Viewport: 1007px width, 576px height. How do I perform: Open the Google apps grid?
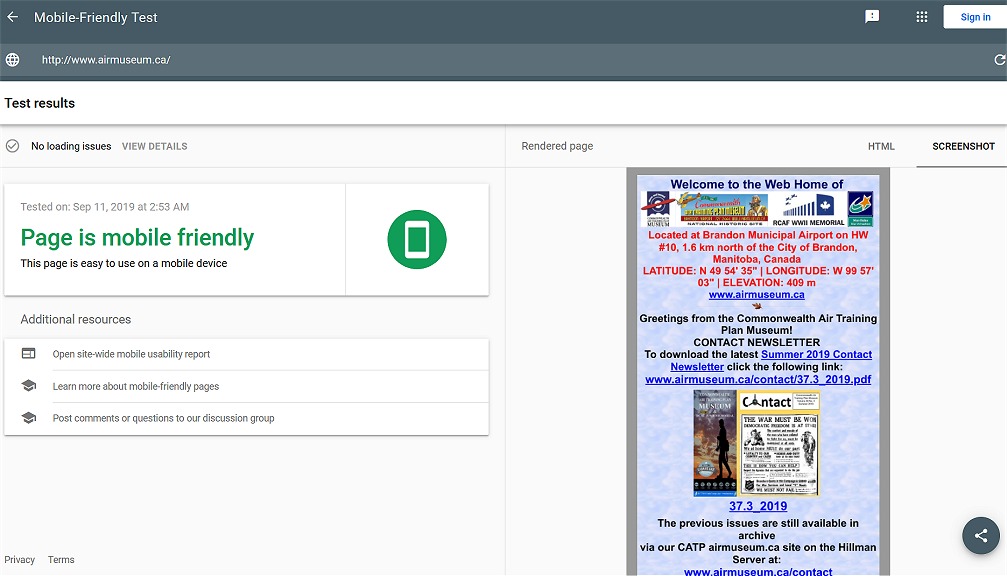pos(922,17)
